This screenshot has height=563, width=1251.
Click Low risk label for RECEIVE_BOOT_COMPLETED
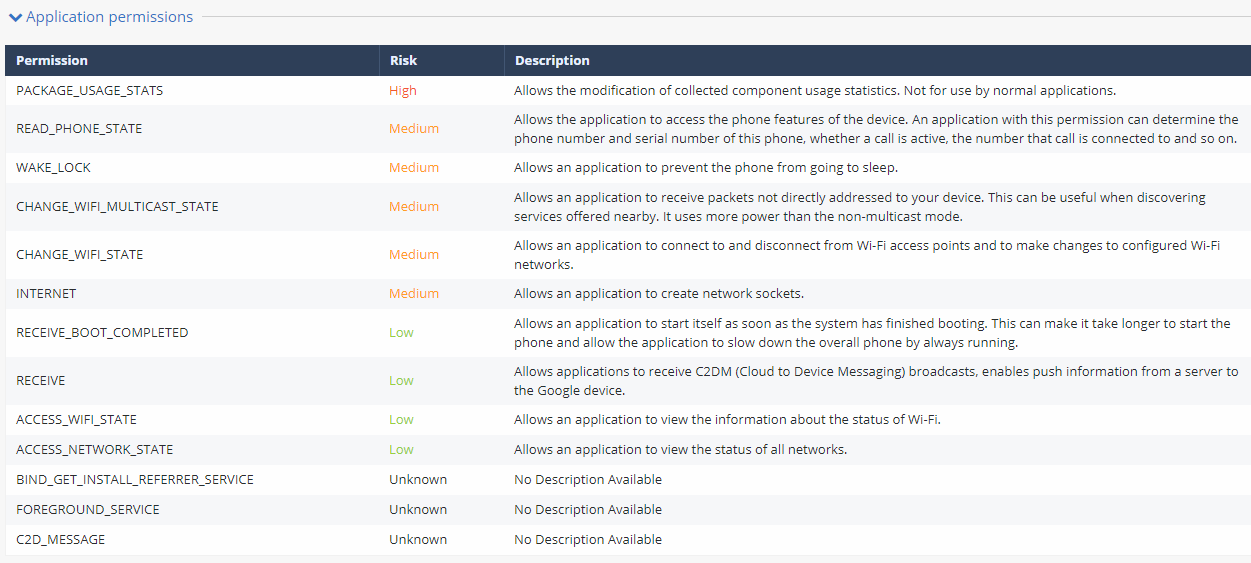tap(401, 332)
